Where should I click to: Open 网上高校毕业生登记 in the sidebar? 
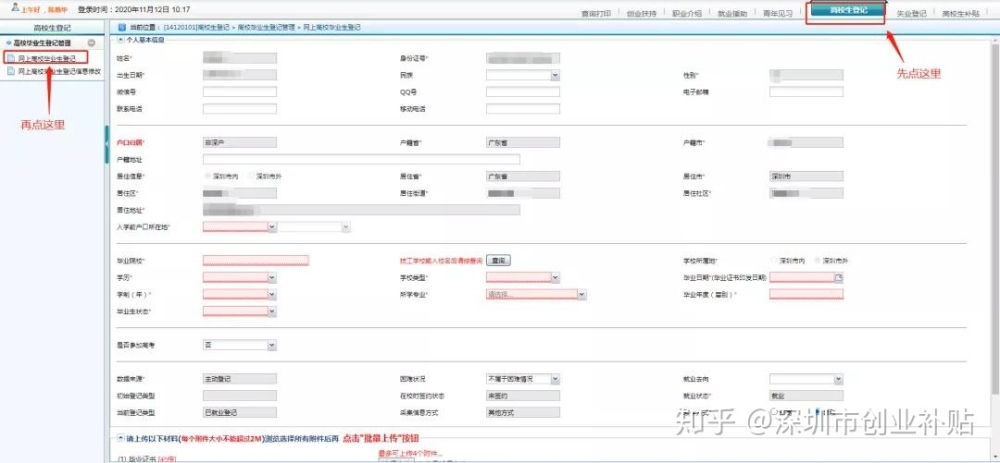[47, 58]
